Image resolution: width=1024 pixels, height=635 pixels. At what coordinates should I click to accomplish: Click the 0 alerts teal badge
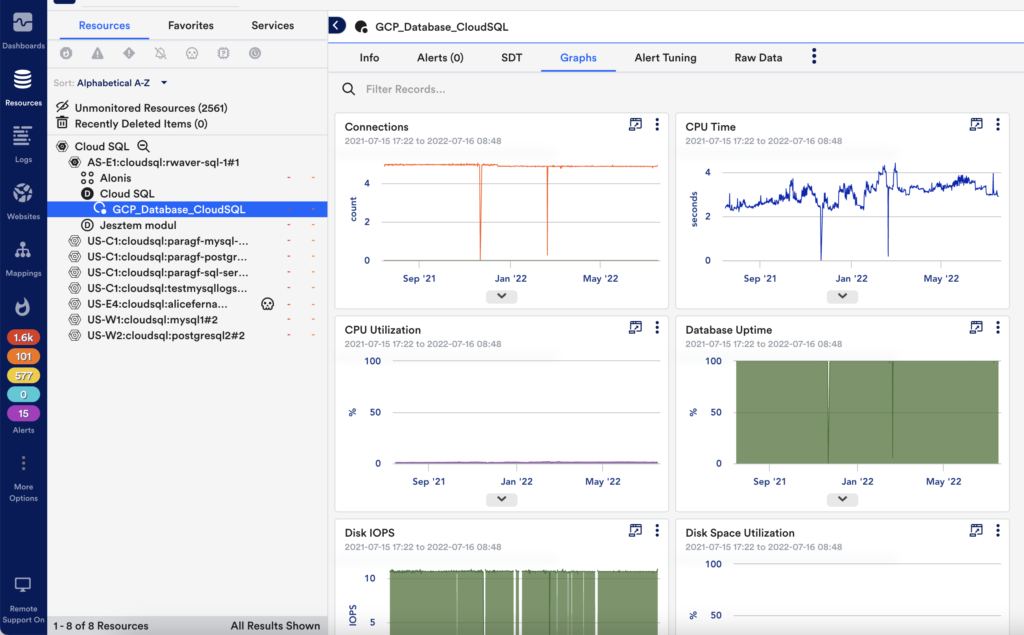pos(24,395)
